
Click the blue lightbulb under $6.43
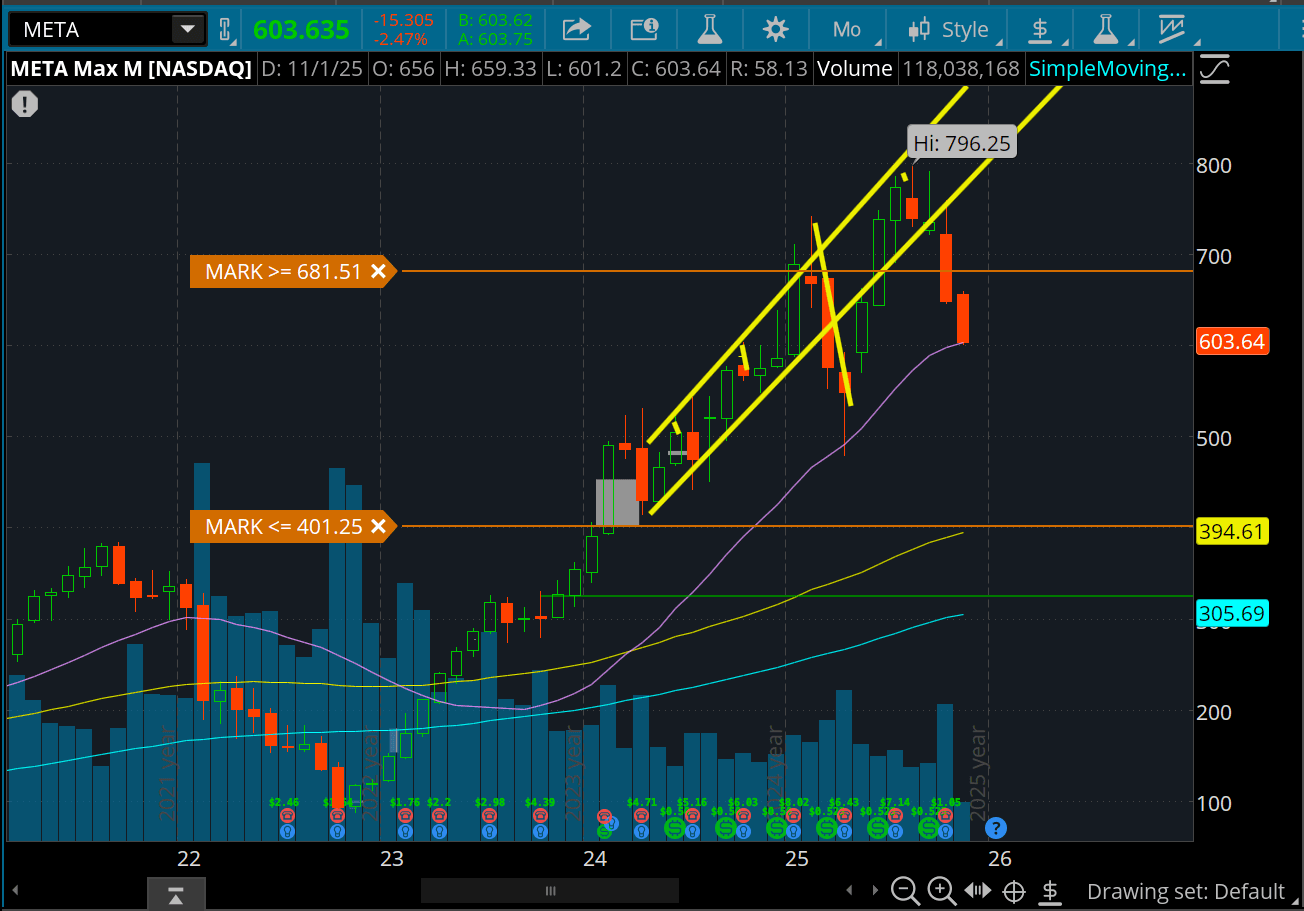click(x=844, y=831)
